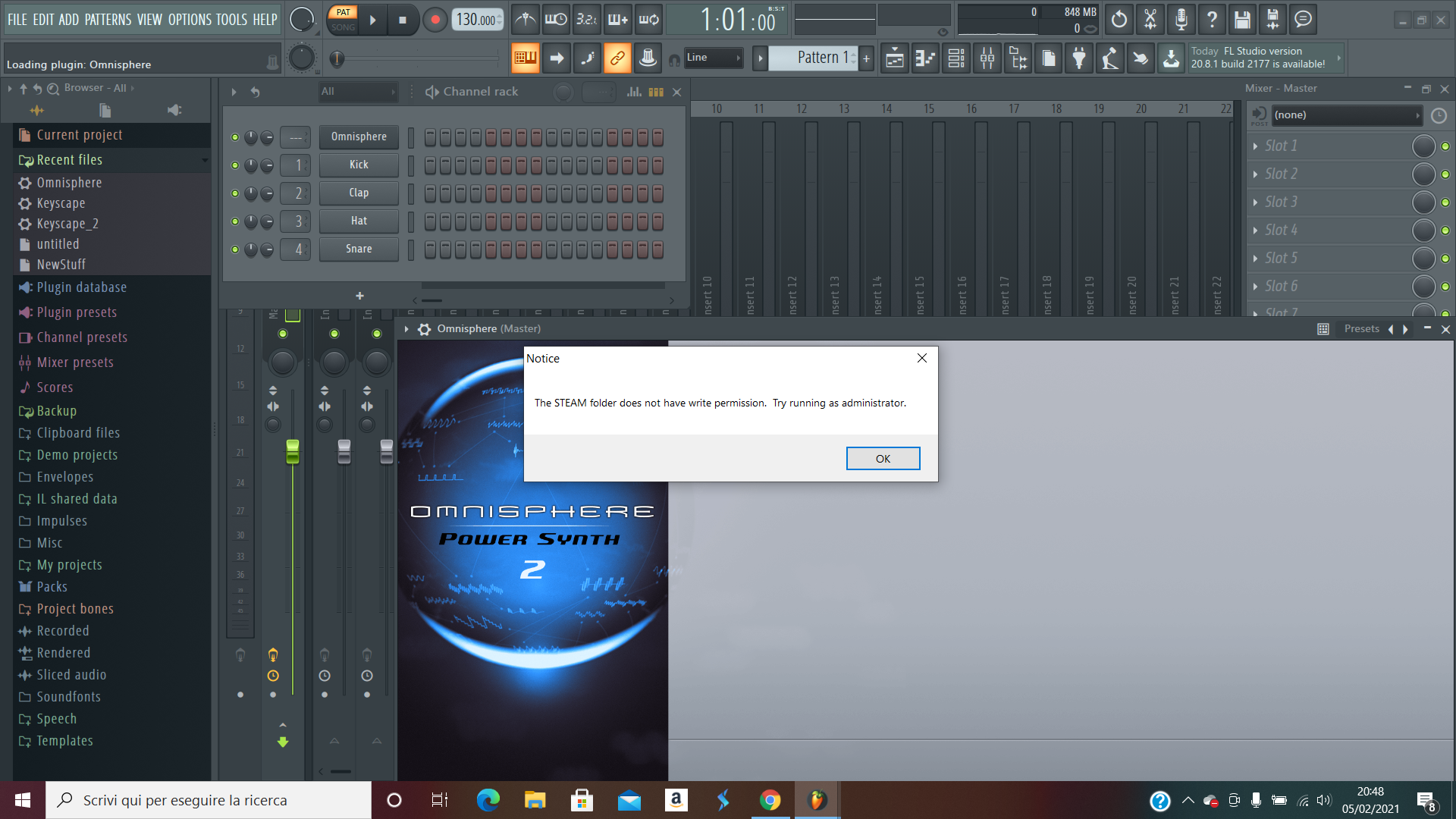
Task: Open Plugin database in browser
Action: [x=82, y=287]
